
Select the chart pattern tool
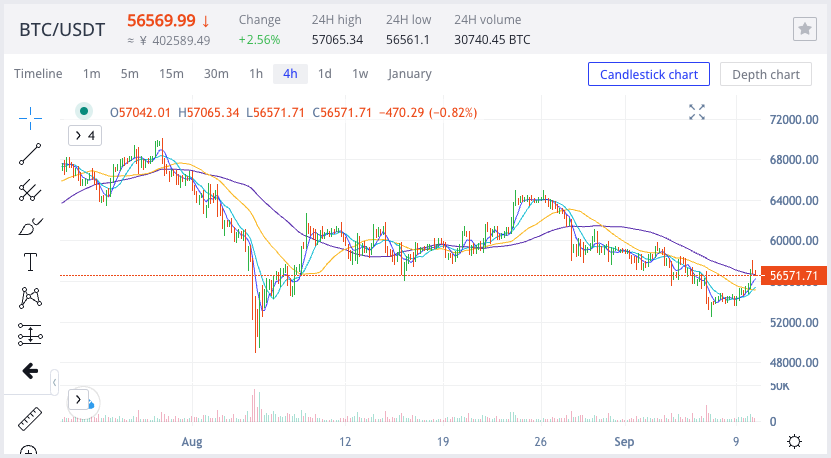(30, 298)
